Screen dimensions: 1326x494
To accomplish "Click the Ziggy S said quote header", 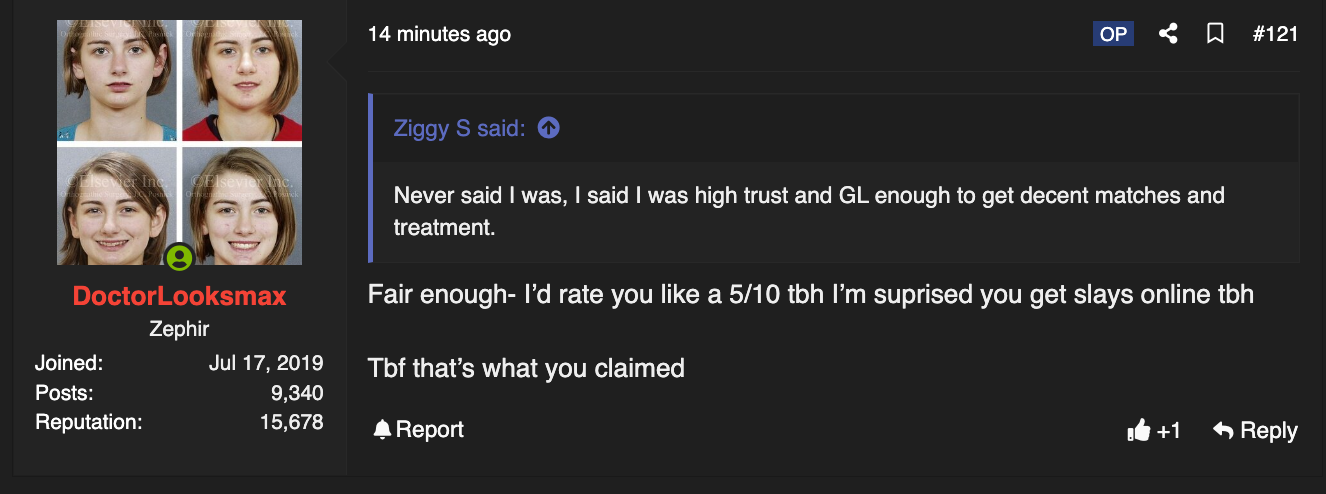I will [460, 129].
